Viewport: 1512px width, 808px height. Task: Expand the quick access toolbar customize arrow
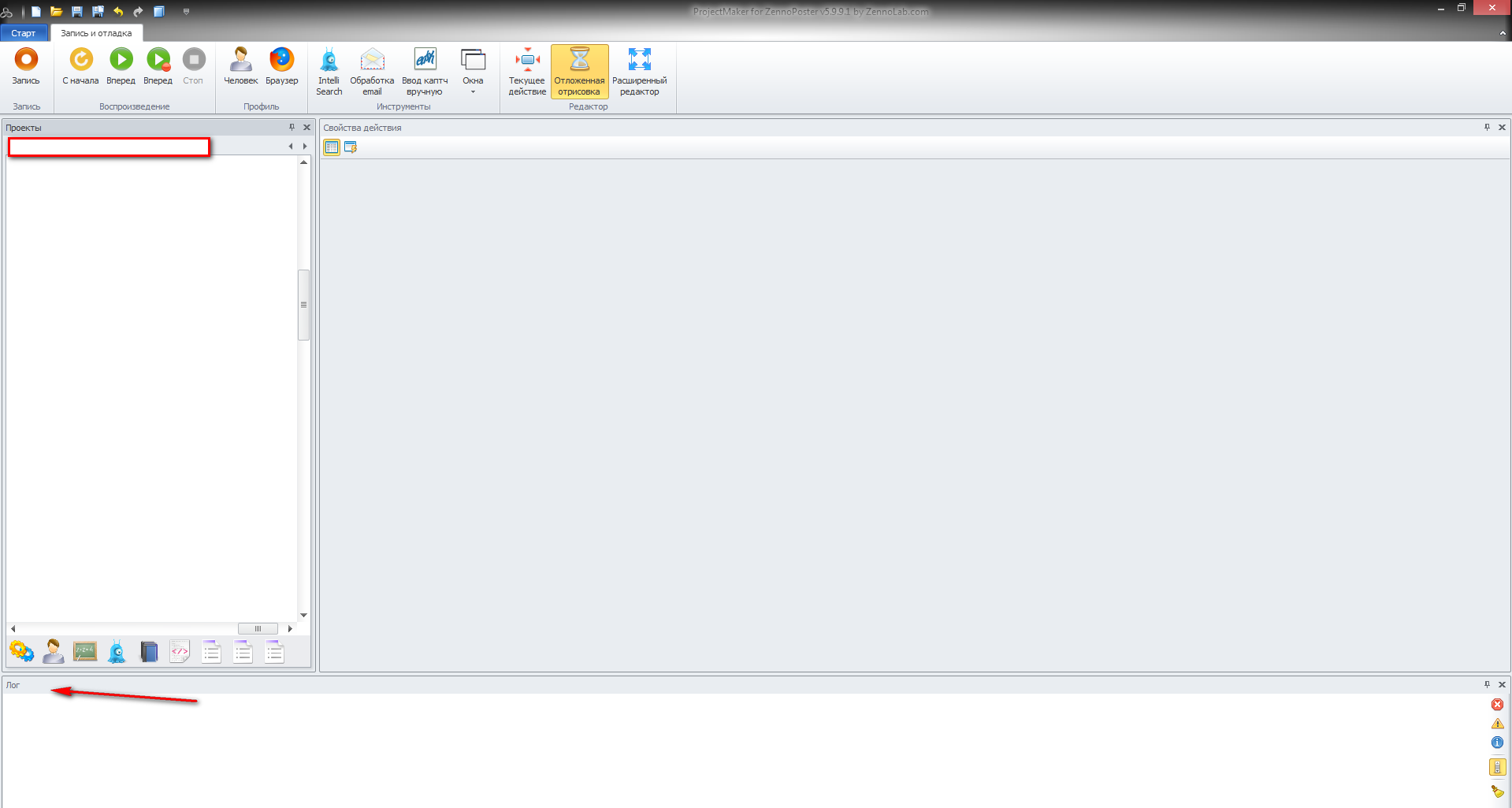pyautogui.click(x=186, y=11)
